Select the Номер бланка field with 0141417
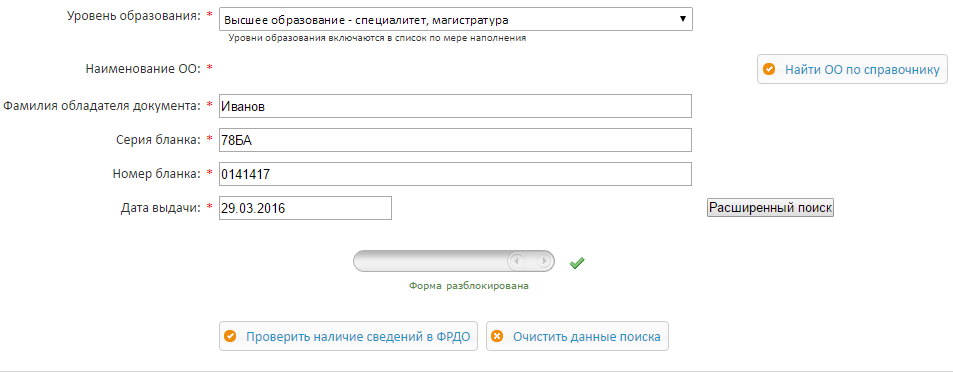Screen dimensions: 953x372 [455, 174]
